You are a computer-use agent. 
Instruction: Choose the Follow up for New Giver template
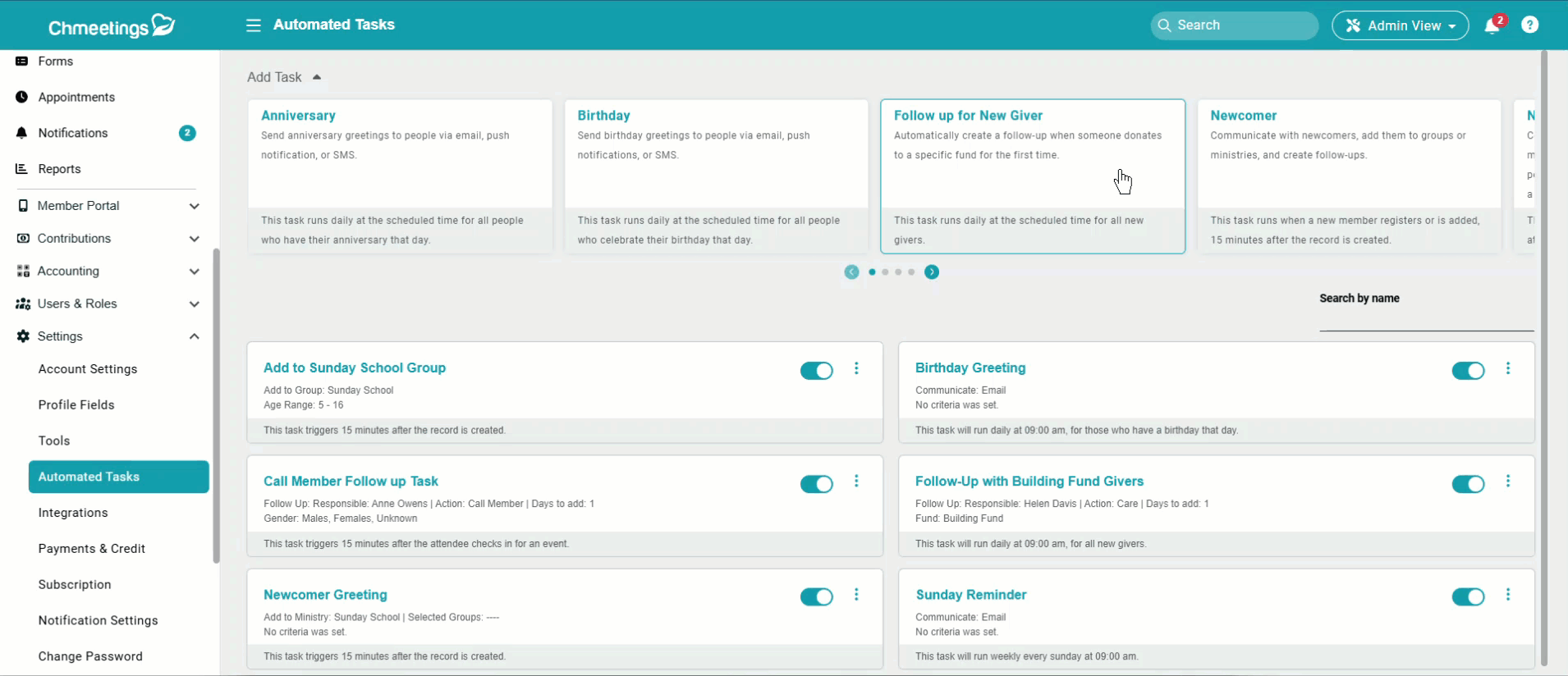(1032, 176)
